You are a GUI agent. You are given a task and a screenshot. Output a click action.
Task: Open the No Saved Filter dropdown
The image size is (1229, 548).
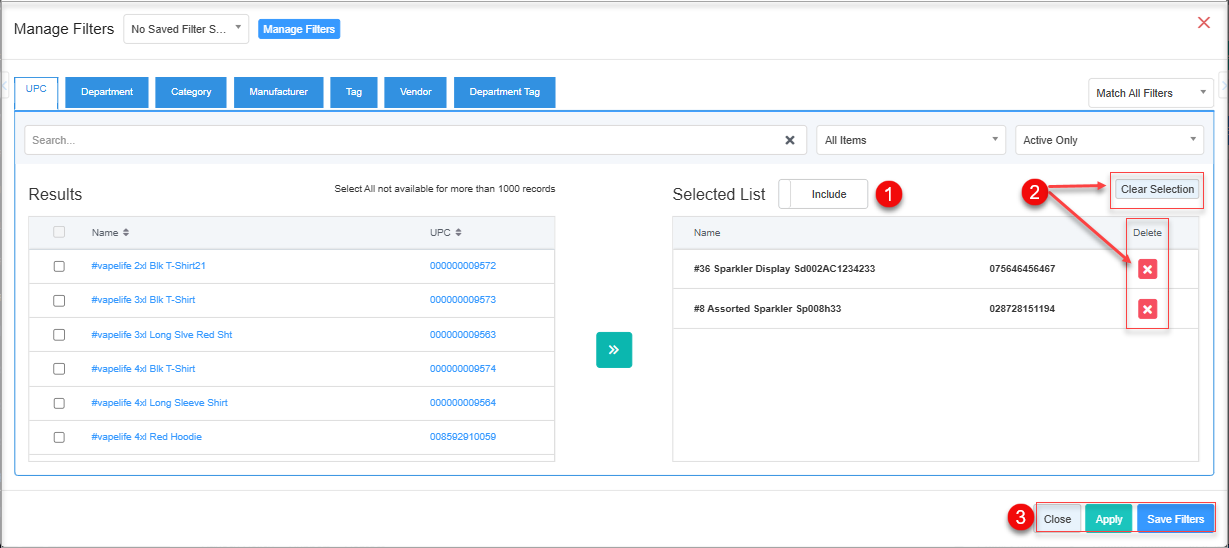[186, 29]
